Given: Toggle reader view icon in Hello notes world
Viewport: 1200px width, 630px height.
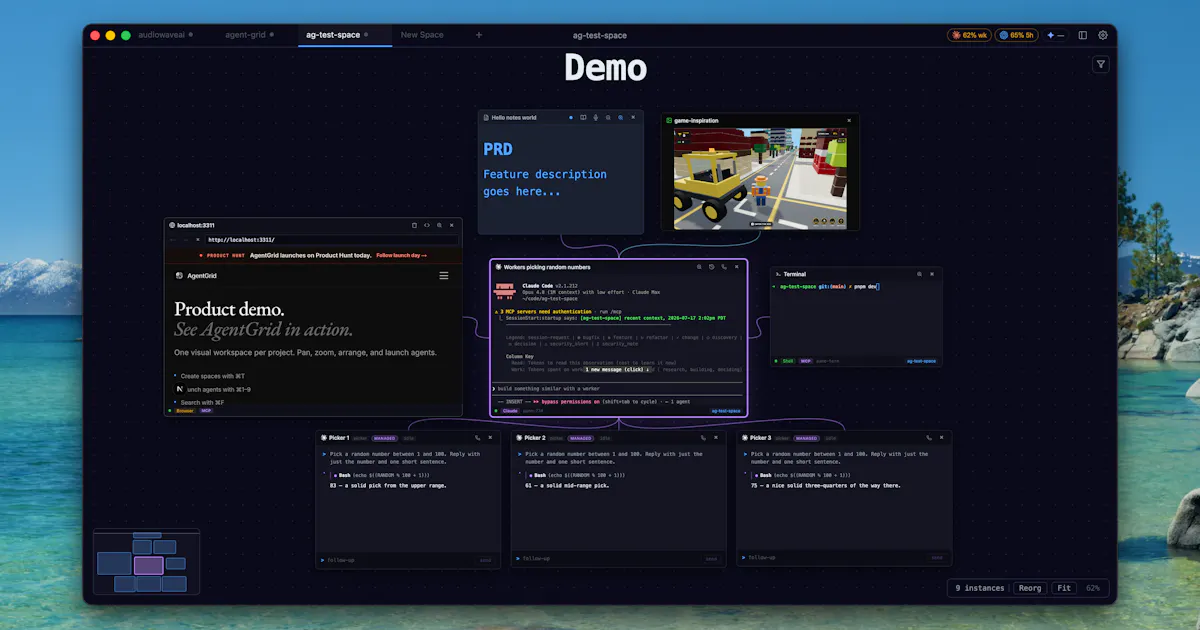Looking at the screenshot, I should coord(584,117).
